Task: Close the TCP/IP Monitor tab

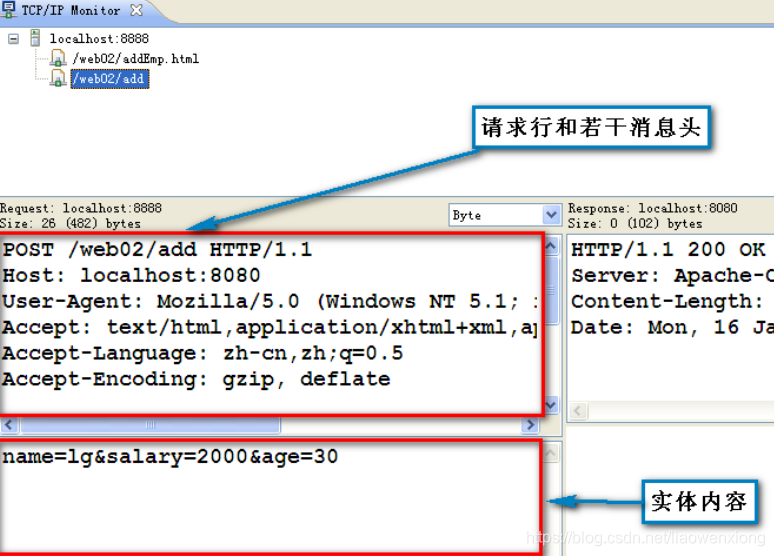Action: tap(136, 10)
